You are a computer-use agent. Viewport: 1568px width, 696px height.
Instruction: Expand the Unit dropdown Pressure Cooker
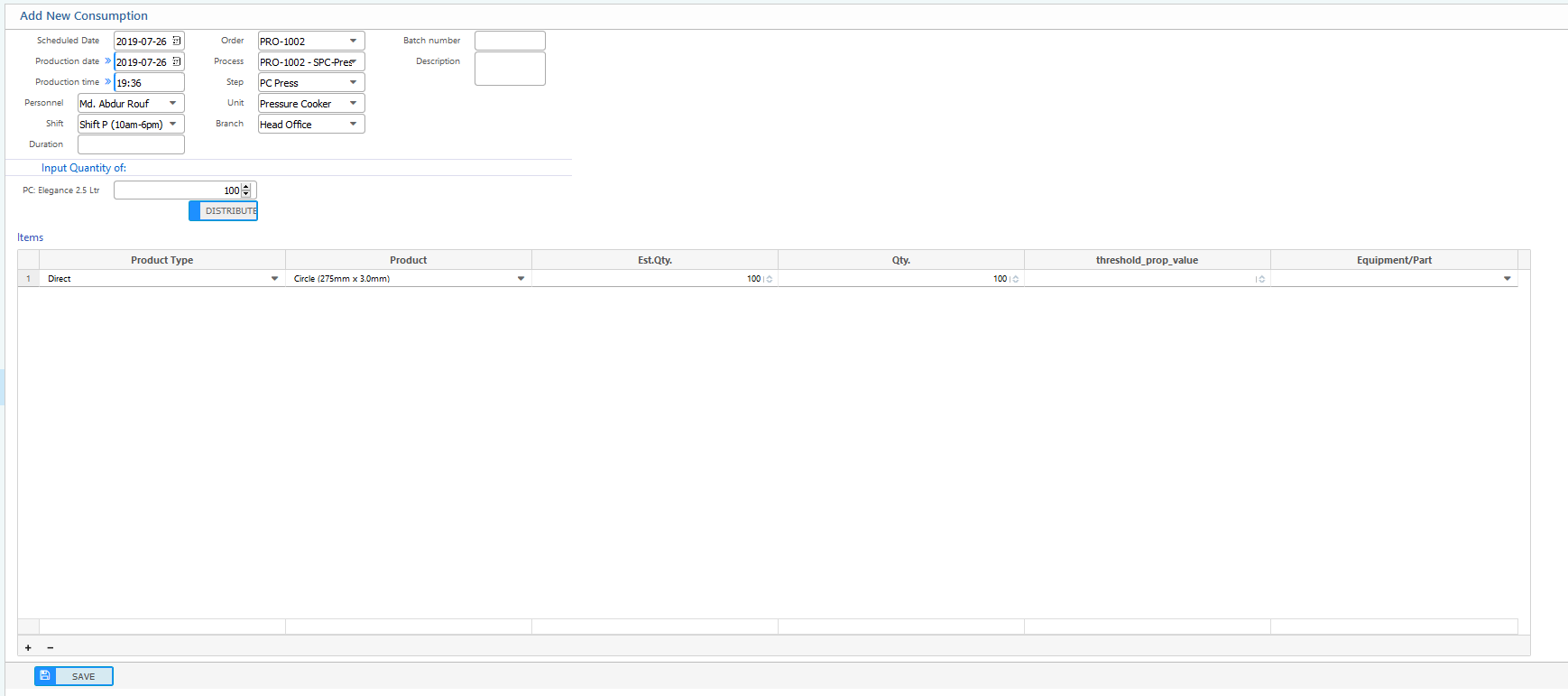(x=353, y=103)
